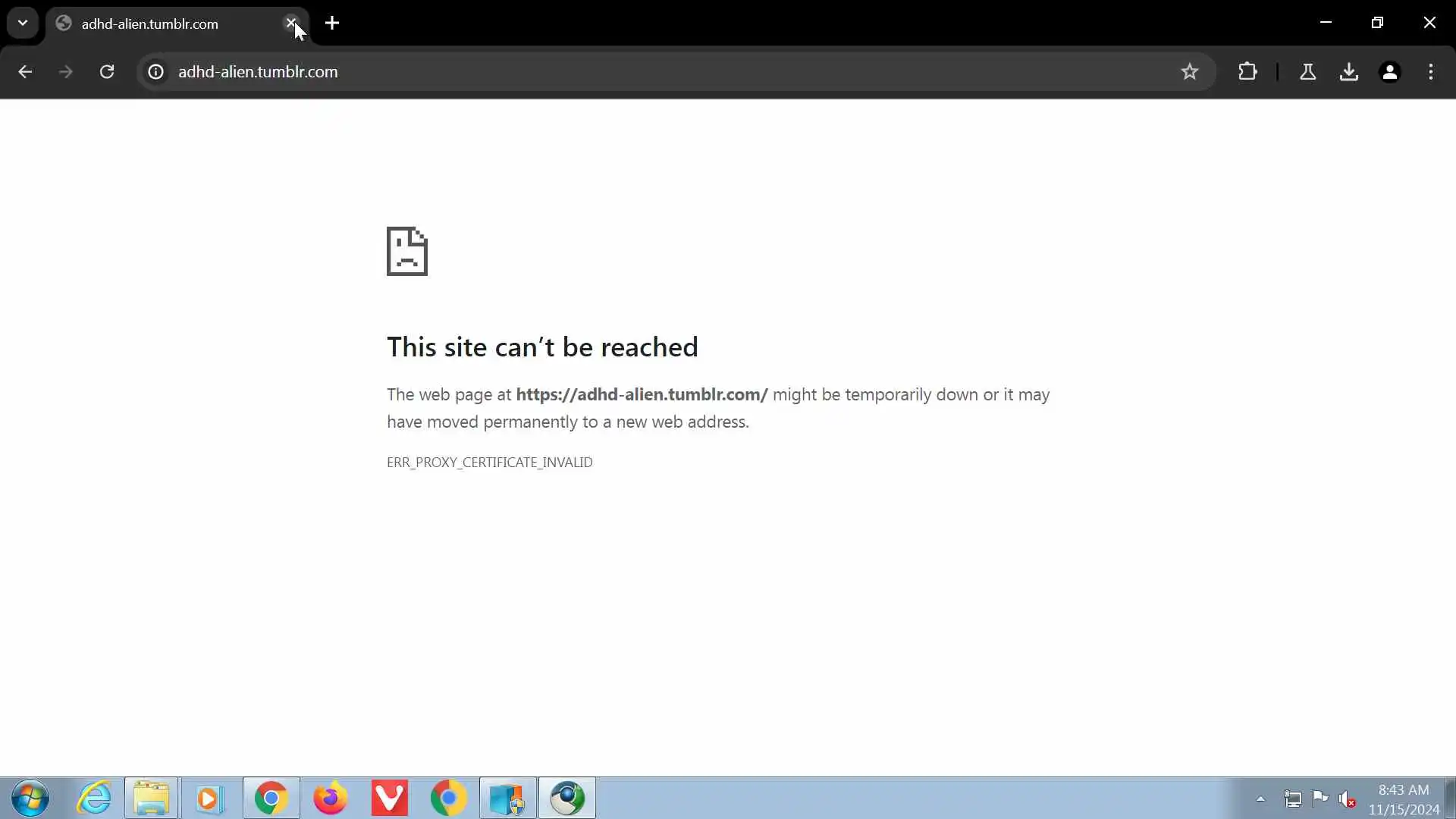This screenshot has height=819, width=1456.
Task: Launch Firefox from the taskbar
Action: (x=330, y=798)
